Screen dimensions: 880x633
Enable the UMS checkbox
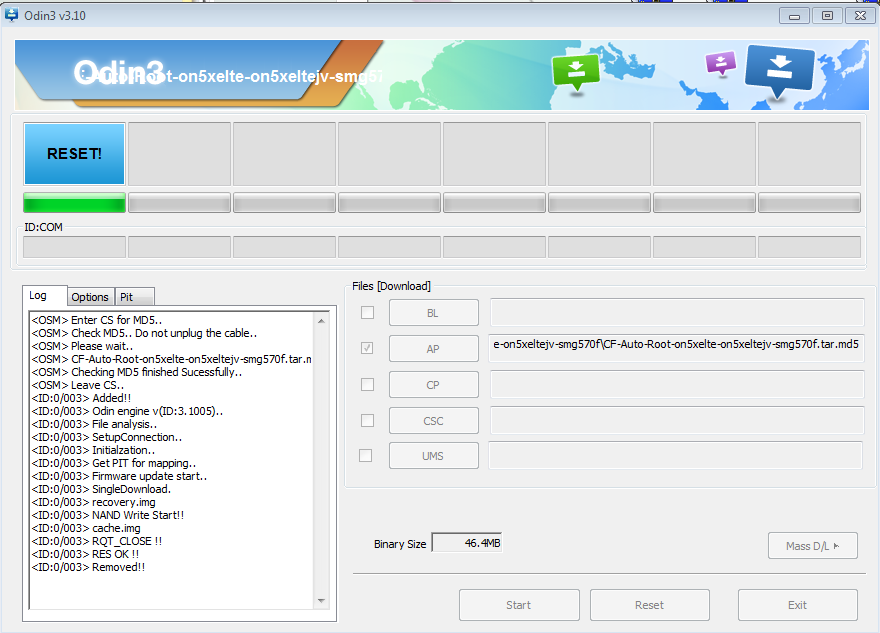click(x=365, y=456)
